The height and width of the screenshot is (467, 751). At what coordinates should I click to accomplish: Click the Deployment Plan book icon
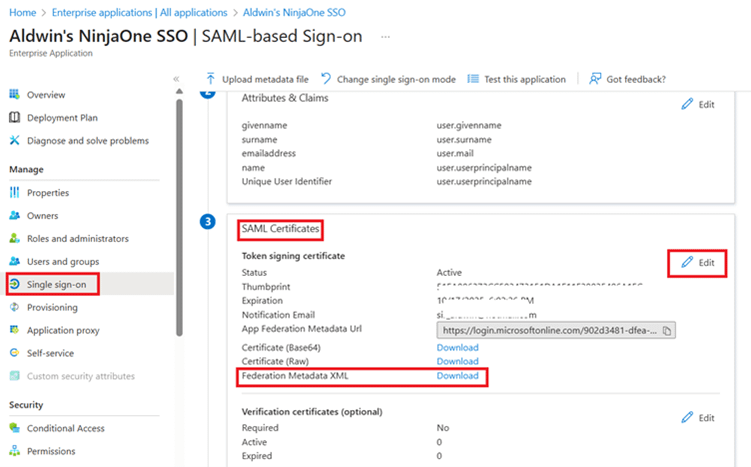[14, 117]
